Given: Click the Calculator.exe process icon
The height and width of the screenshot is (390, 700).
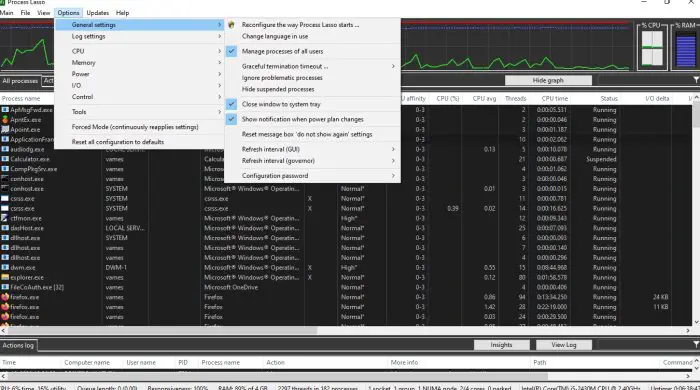Looking at the screenshot, I should (x=5, y=159).
